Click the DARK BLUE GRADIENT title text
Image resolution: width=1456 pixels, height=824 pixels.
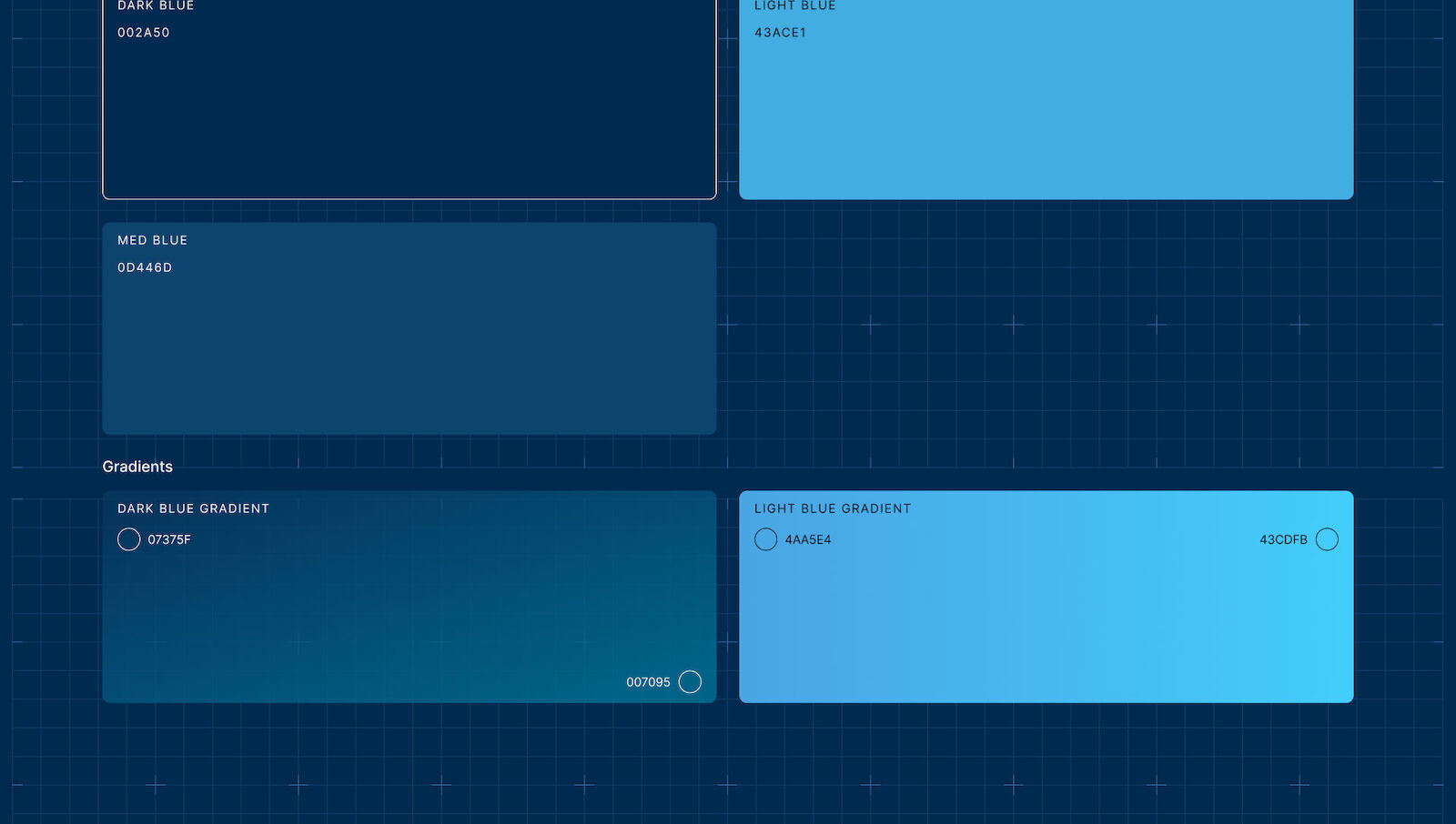coord(193,508)
